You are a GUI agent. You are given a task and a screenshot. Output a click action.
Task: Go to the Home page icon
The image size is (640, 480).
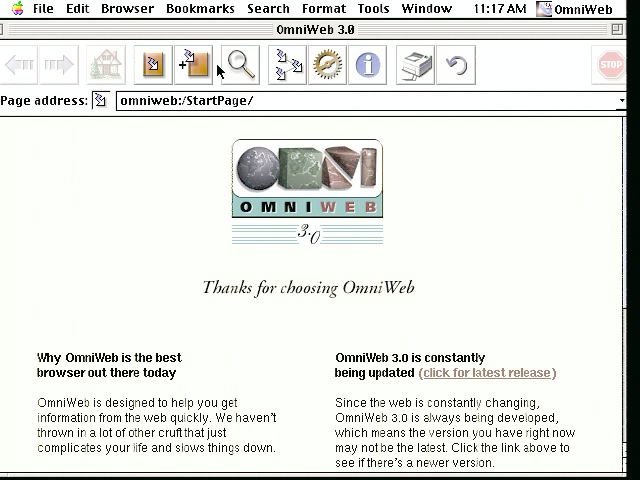(x=106, y=65)
